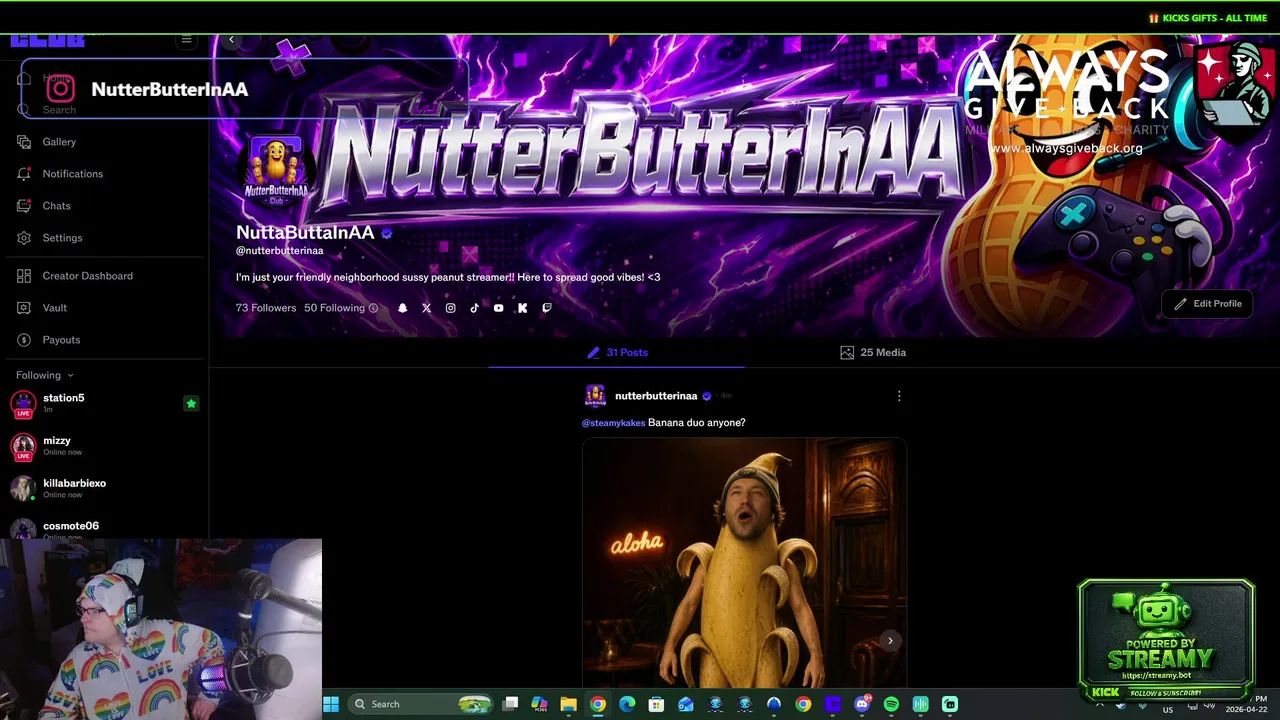Viewport: 1280px width, 720px height.
Task: Collapse the Following list in the sidebar
Action: (45, 375)
